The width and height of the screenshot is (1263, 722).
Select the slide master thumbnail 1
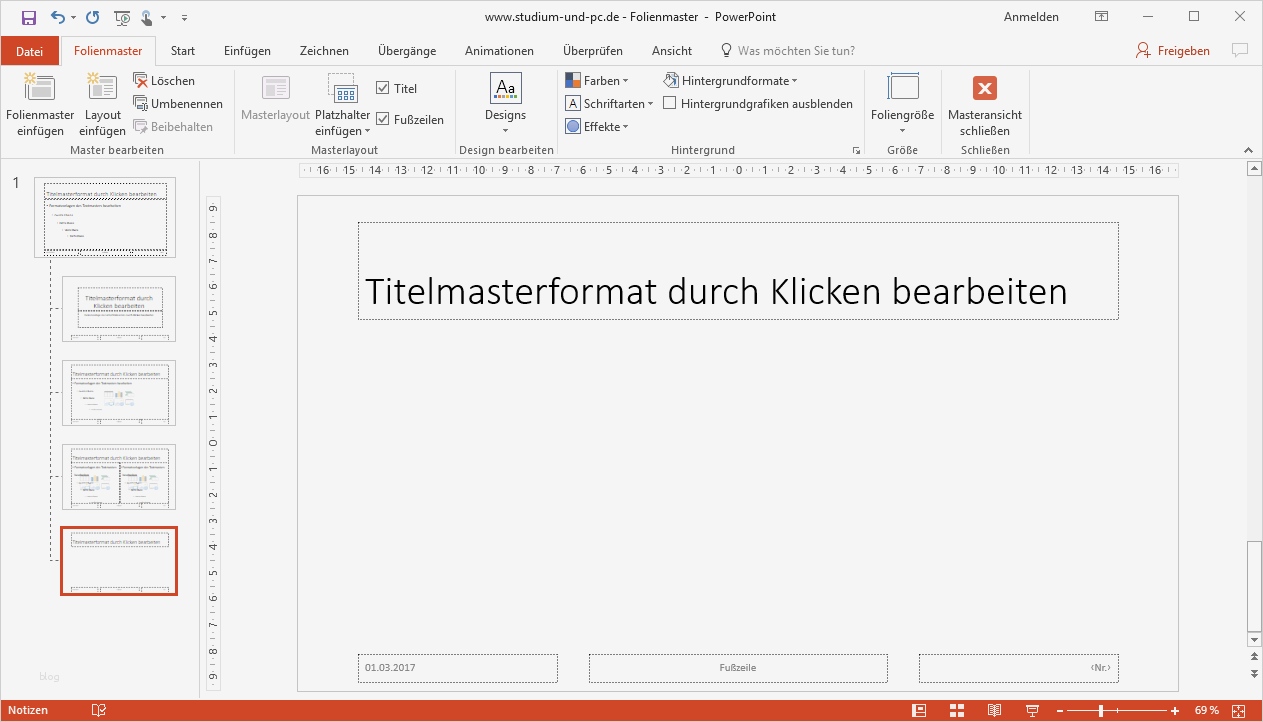(x=105, y=218)
